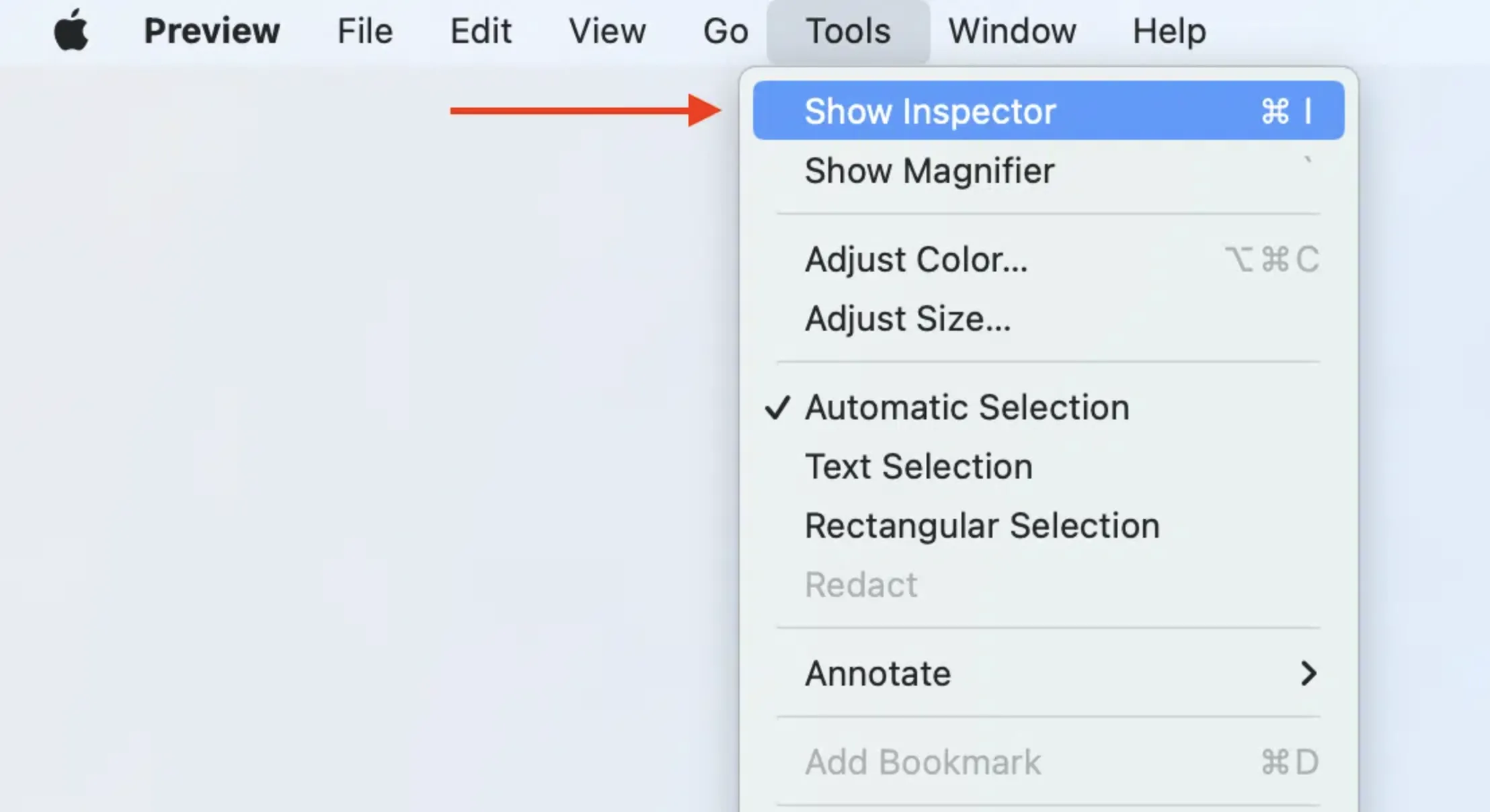Expand the Annotate submenu
Viewport: 1490px width, 812px height.
878,673
